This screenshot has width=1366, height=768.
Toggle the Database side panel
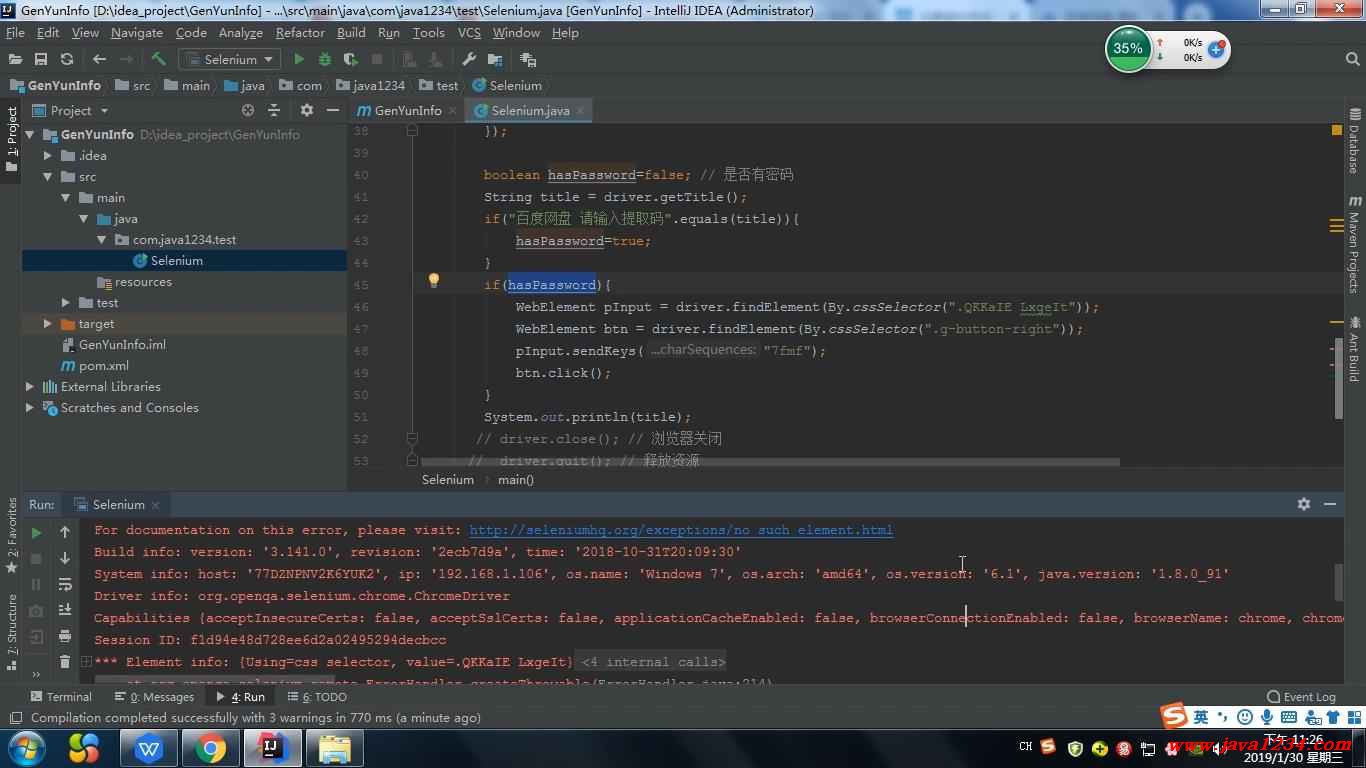[1355, 140]
